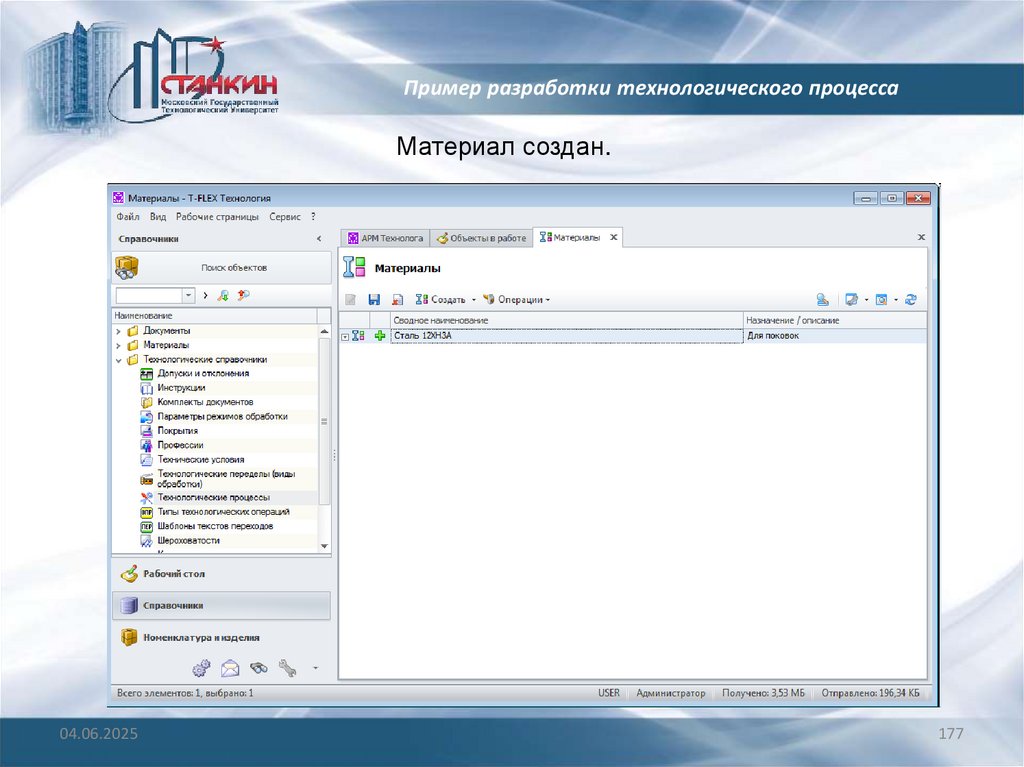Click the gears icon in bottom navigation strip
Image resolution: width=1024 pixels, height=767 pixels.
[x=201, y=668]
